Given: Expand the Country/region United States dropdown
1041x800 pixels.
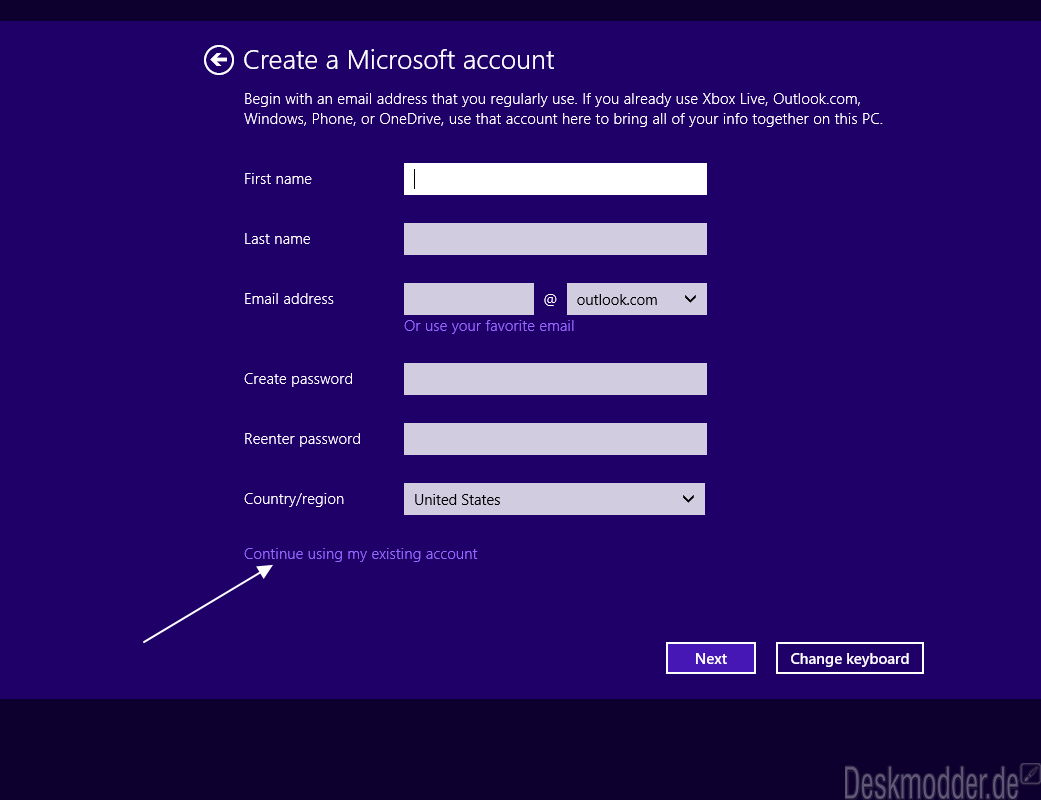Looking at the screenshot, I should point(554,499).
